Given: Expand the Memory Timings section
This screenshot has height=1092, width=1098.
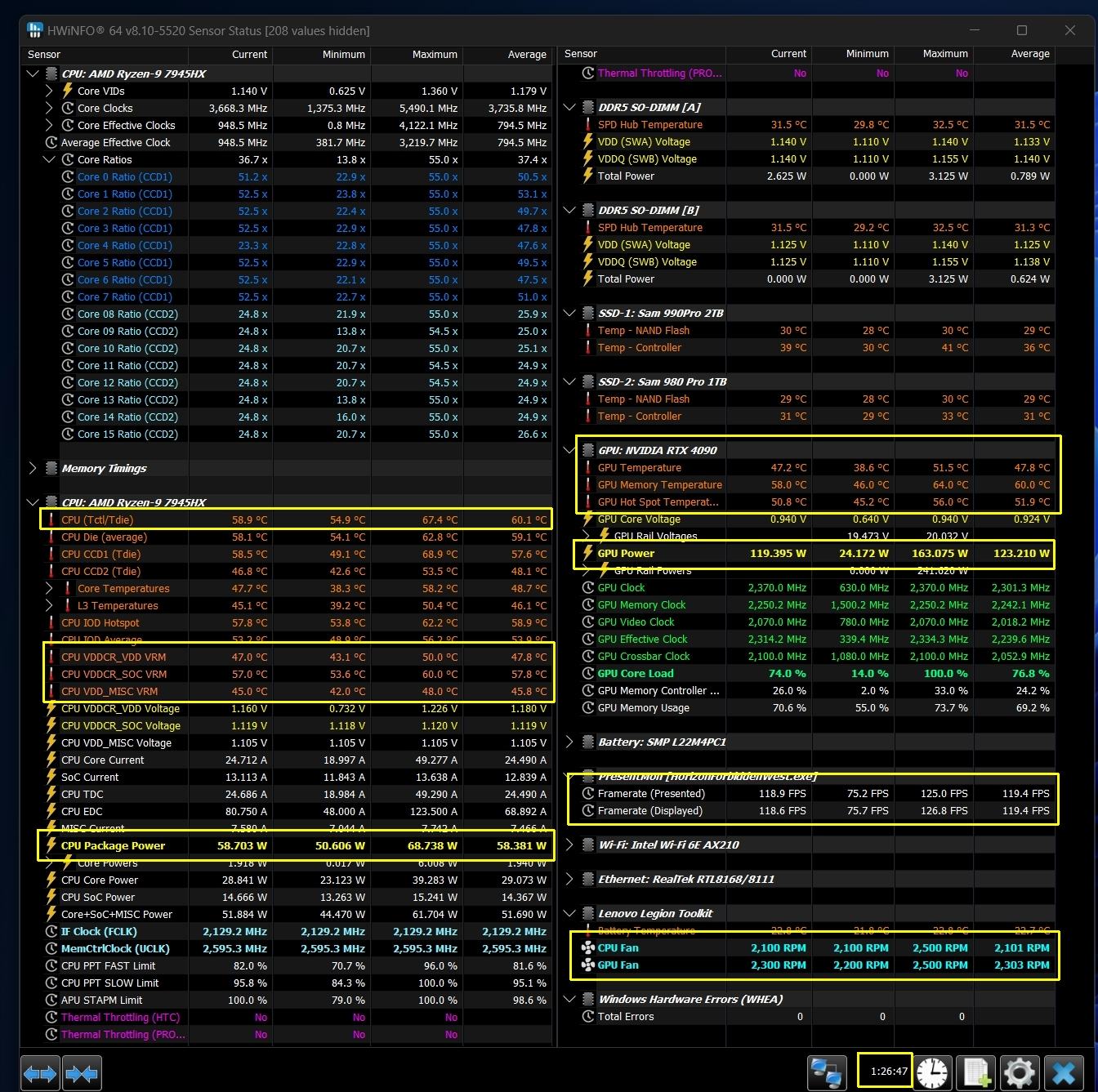Looking at the screenshot, I should (x=33, y=469).
